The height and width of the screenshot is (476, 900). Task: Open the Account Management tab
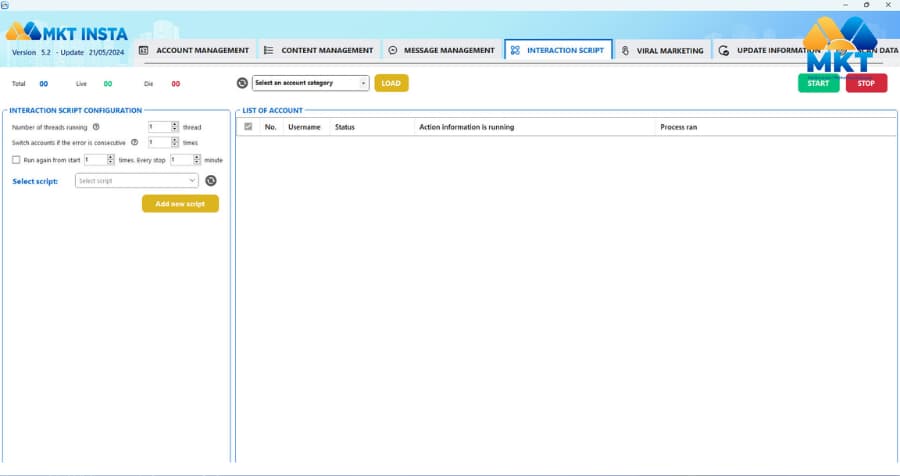(195, 51)
